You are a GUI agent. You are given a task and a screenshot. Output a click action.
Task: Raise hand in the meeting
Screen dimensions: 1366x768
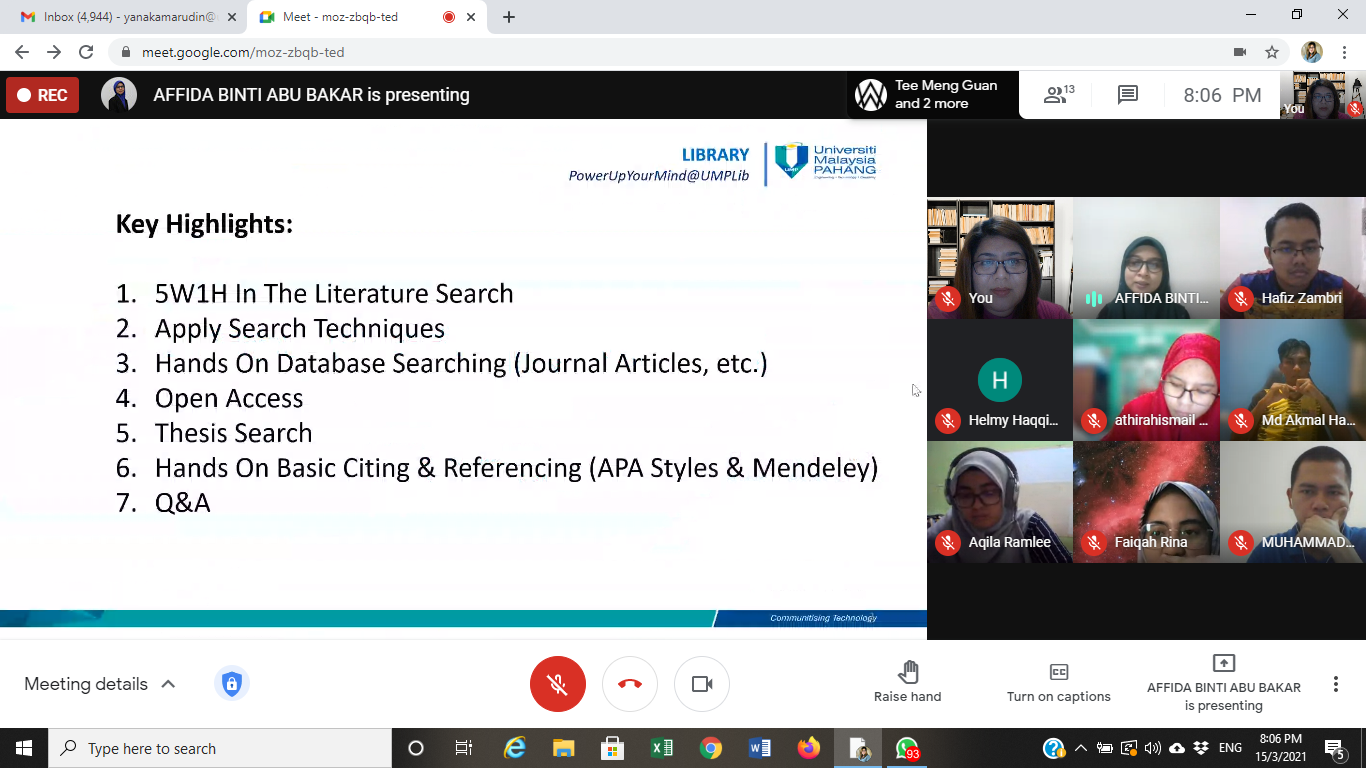(x=908, y=681)
